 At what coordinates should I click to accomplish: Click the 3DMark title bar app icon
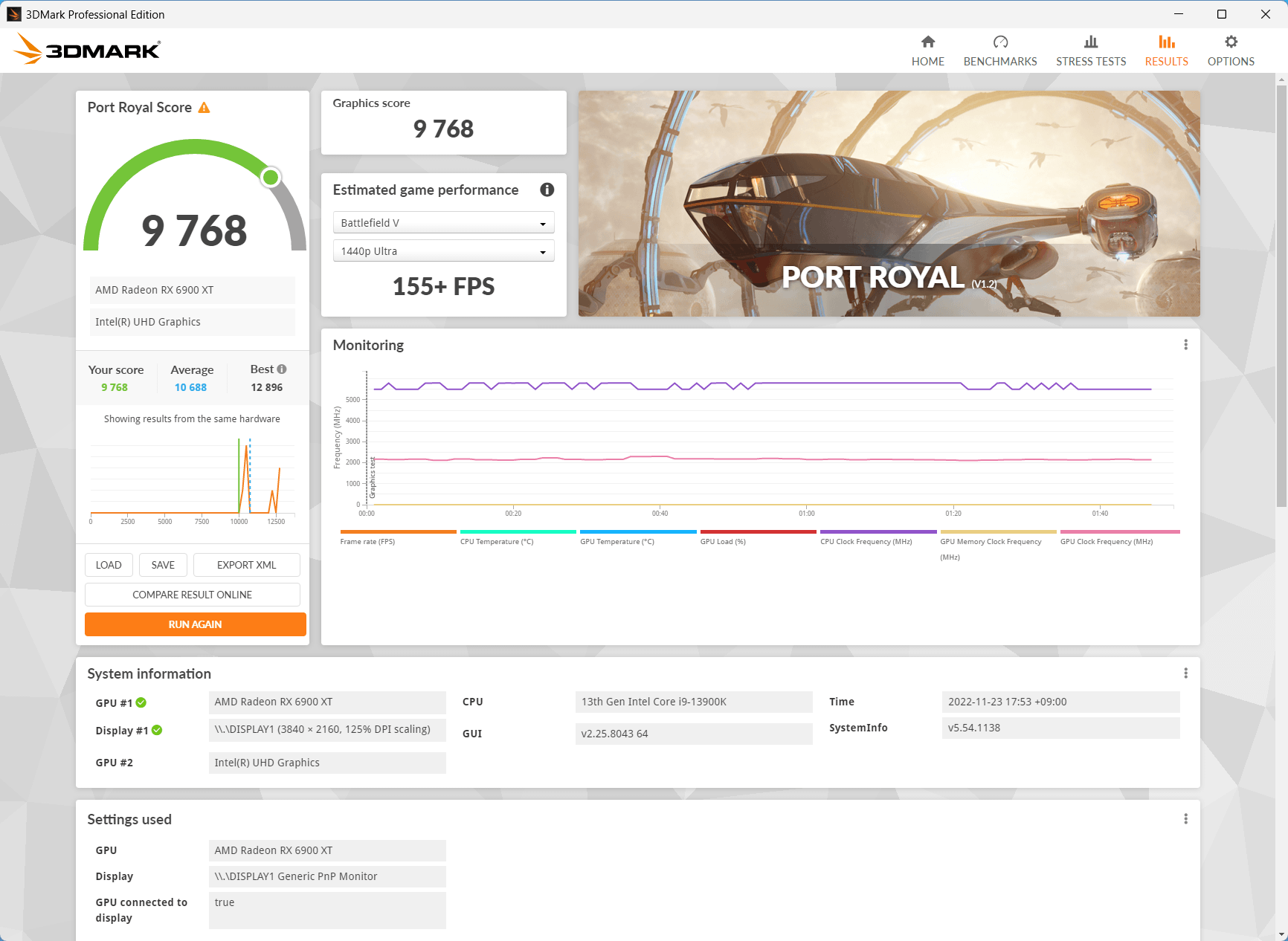[x=14, y=14]
